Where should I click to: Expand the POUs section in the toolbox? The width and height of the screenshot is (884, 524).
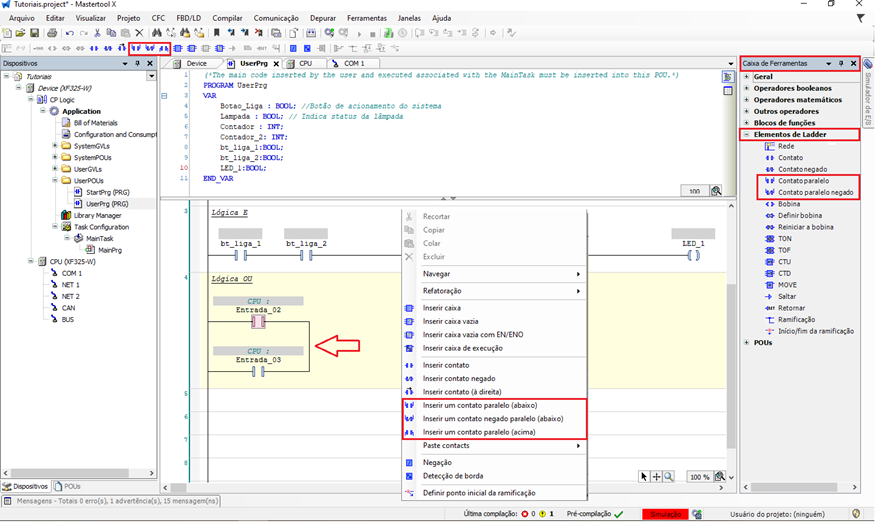coord(746,342)
